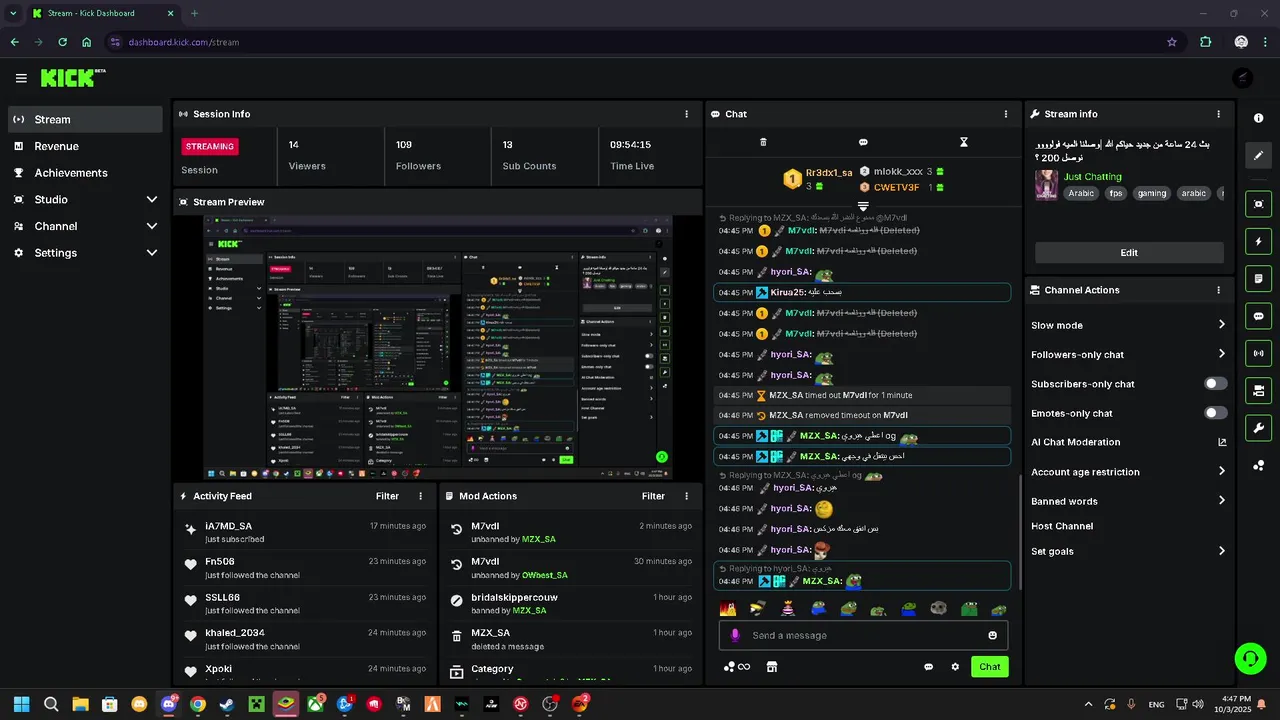Collapse the pinned leaderboard arrow in chat
This screenshot has height=720, width=1280.
(x=863, y=206)
